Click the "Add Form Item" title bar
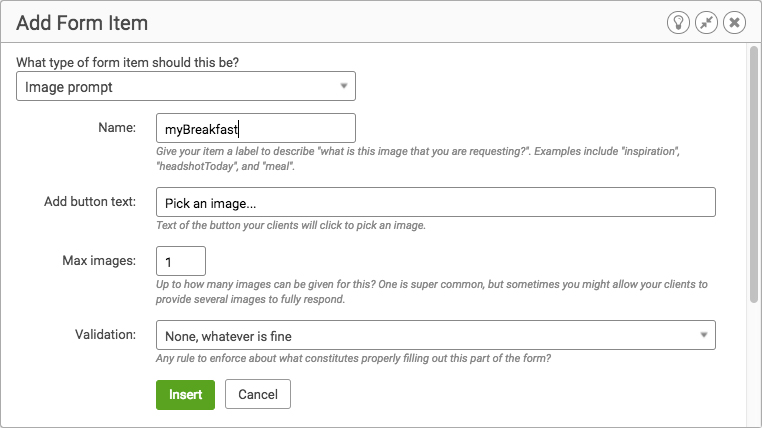Image resolution: width=762 pixels, height=428 pixels. click(x=82, y=23)
